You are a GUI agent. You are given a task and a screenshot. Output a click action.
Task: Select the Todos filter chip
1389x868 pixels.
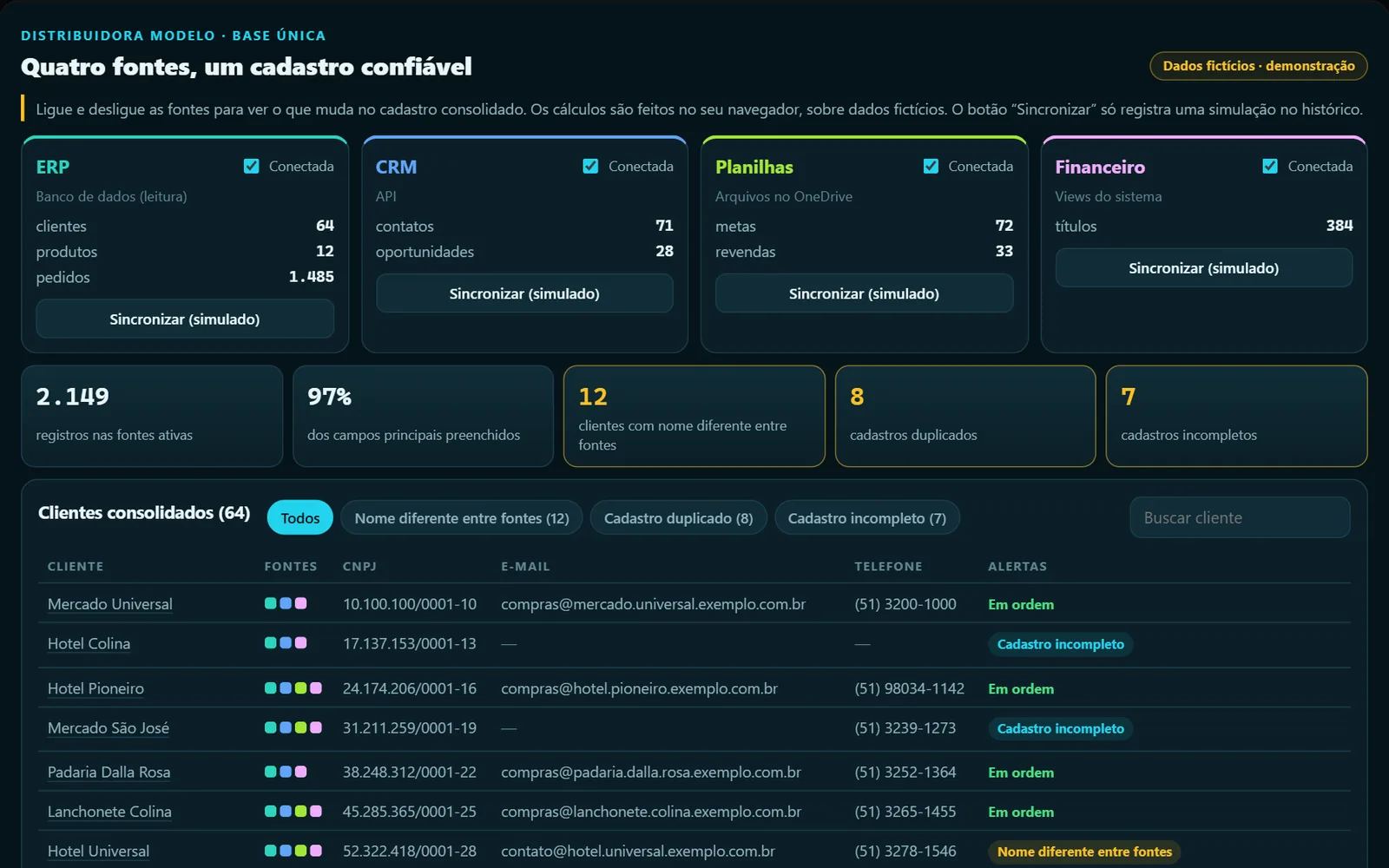pyautogui.click(x=300, y=518)
